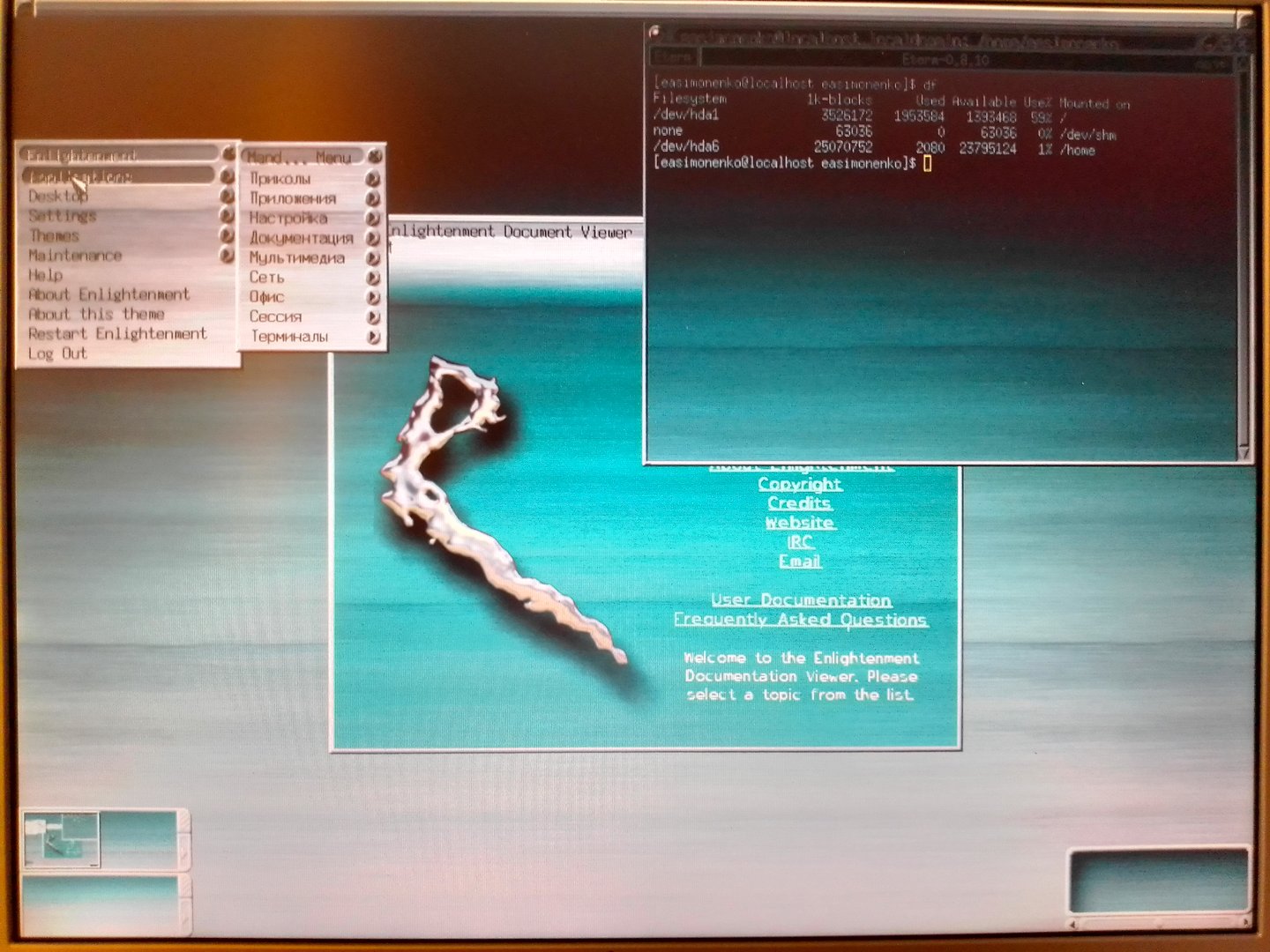Click the iconbox horizontal scrollbar

[x=1160, y=924]
